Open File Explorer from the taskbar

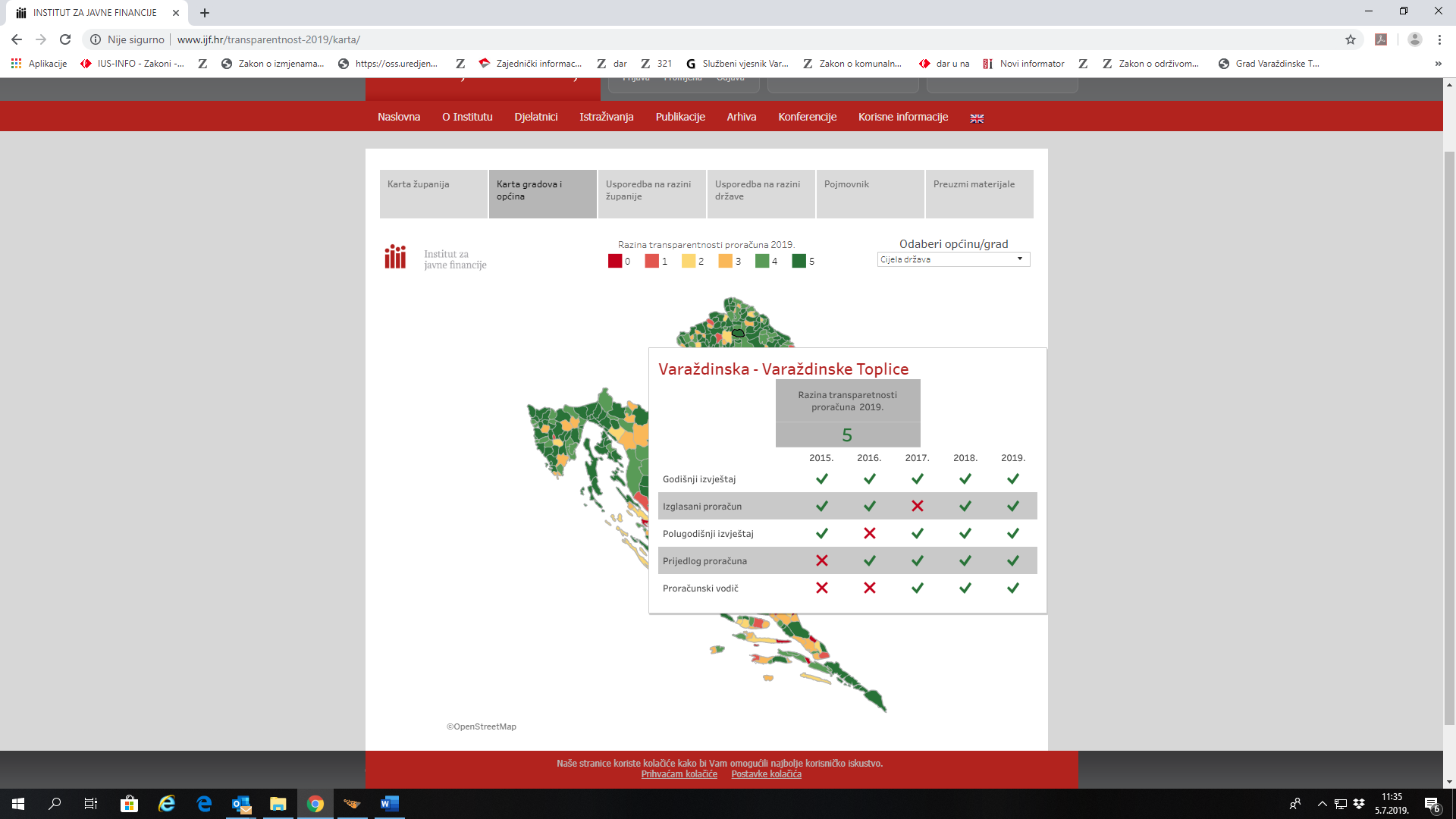(278, 804)
